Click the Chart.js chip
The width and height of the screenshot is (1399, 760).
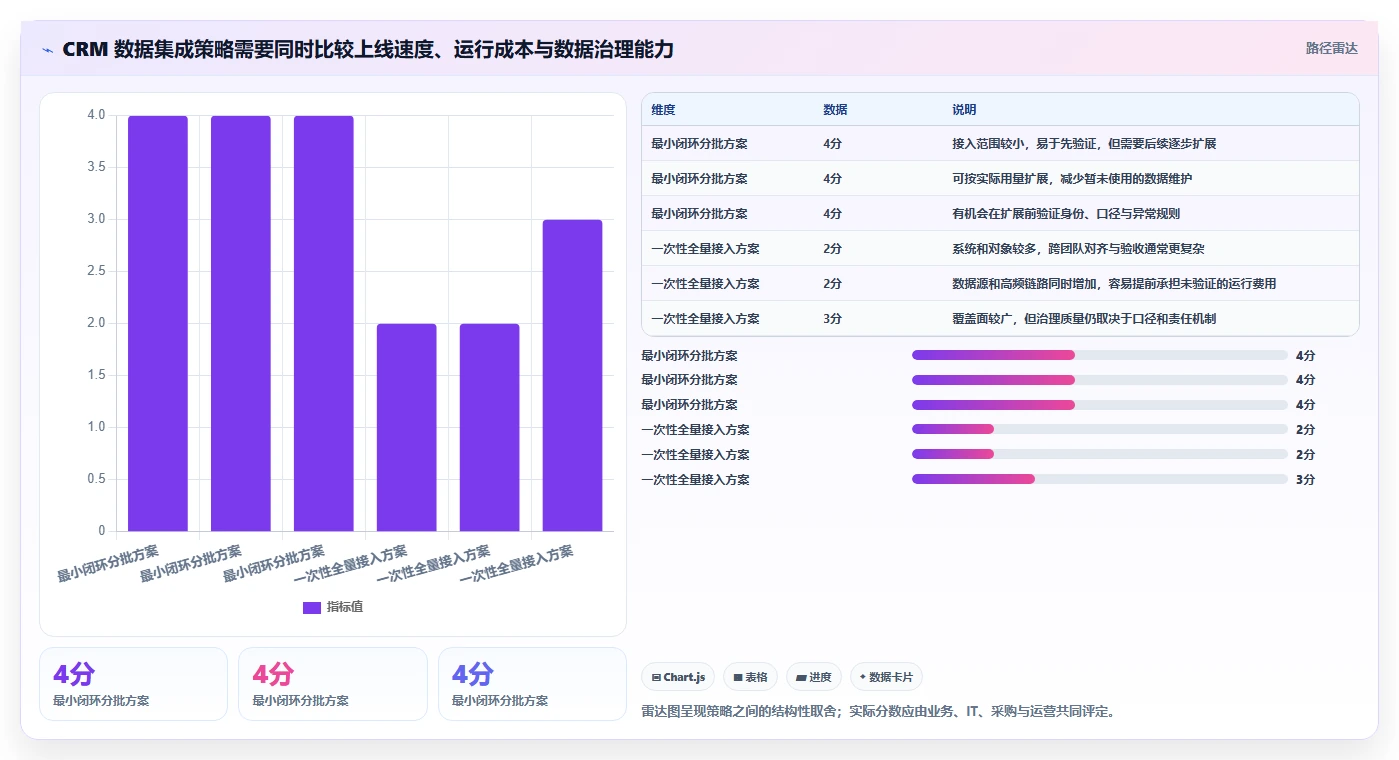(678, 677)
